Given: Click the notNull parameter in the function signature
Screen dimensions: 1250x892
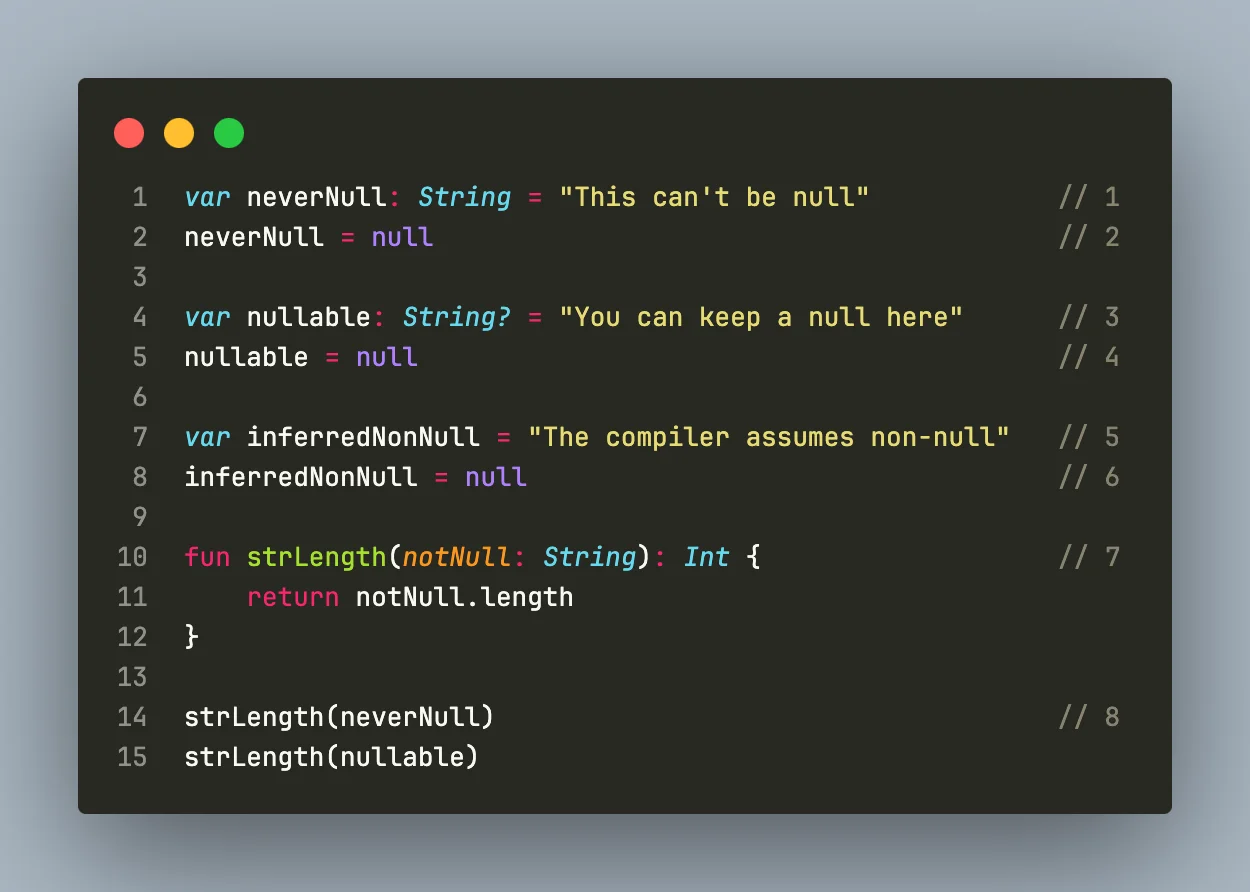Looking at the screenshot, I should point(464,557).
